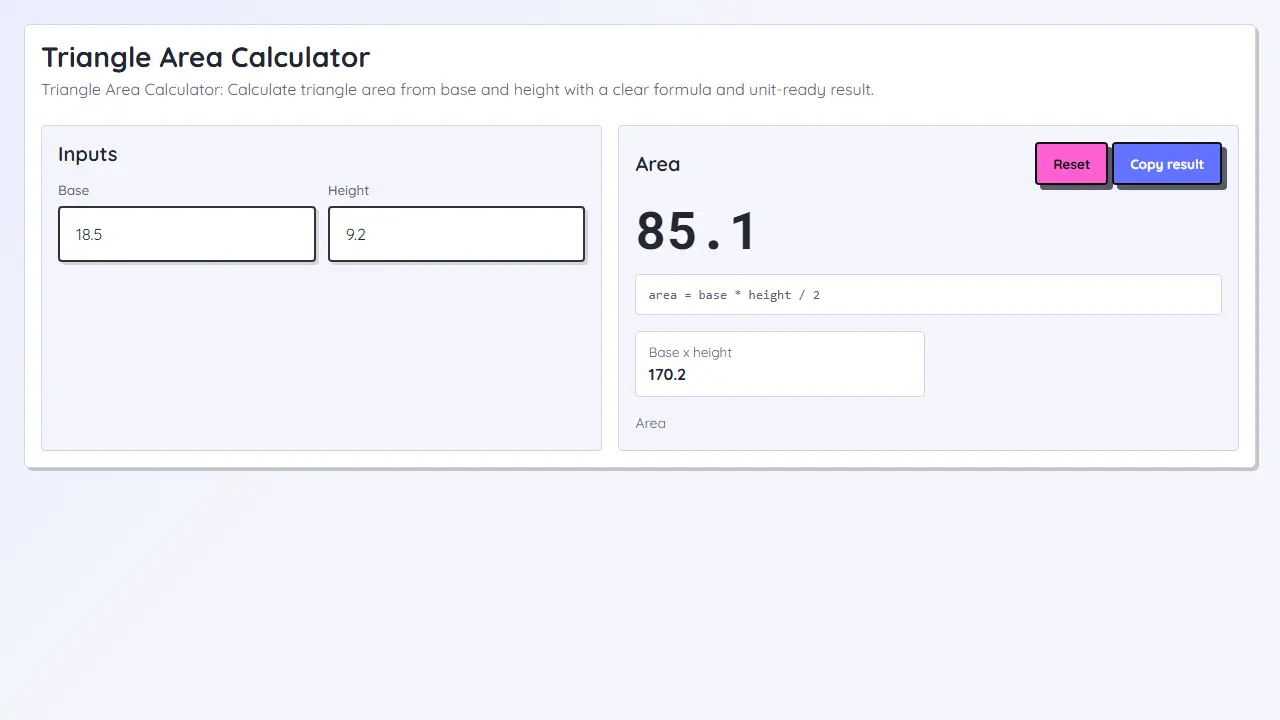Click the Inputs panel heading
The height and width of the screenshot is (720, 1280).
(x=87, y=154)
